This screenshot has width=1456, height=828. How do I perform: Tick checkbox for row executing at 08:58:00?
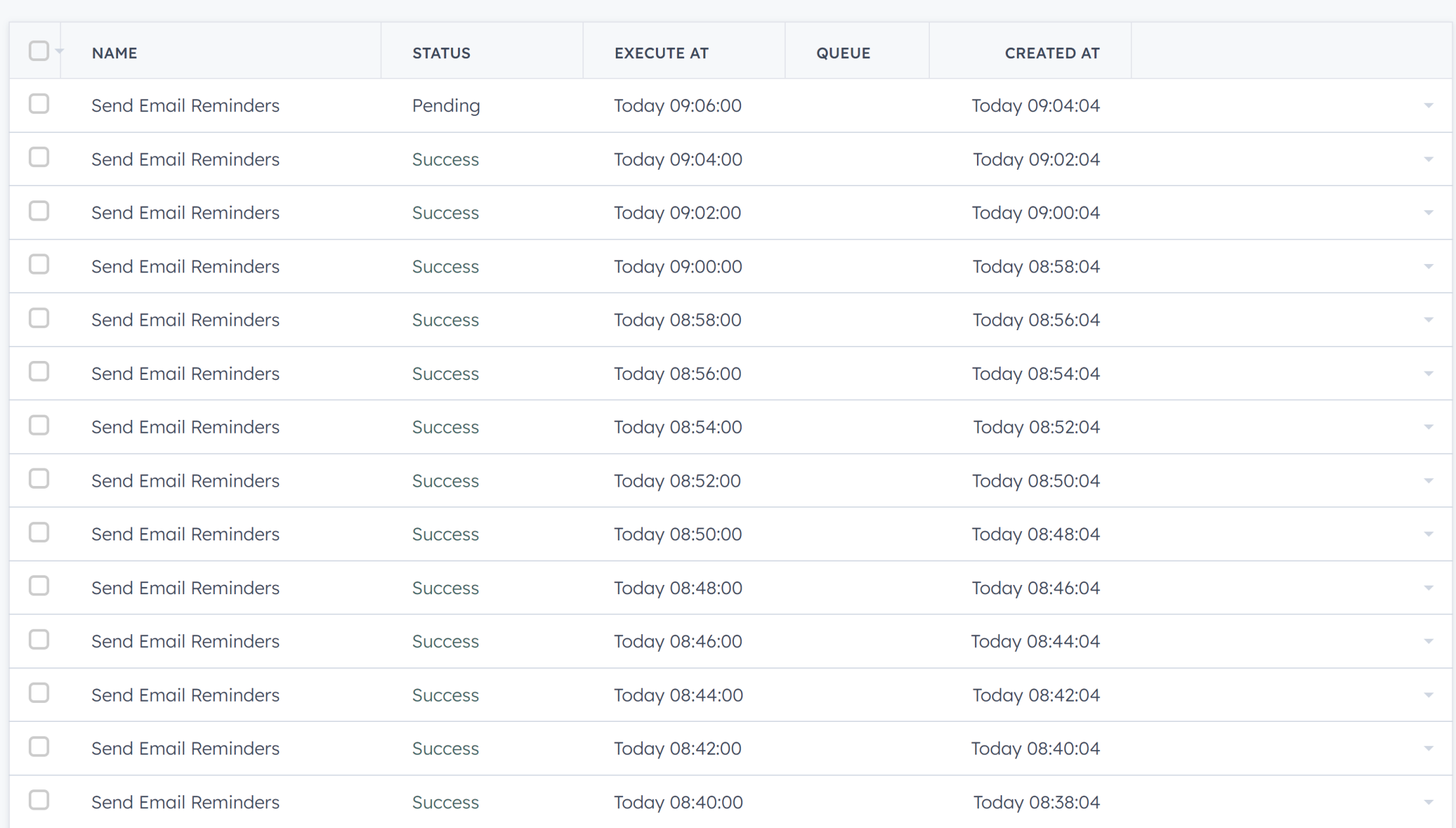[x=39, y=318]
